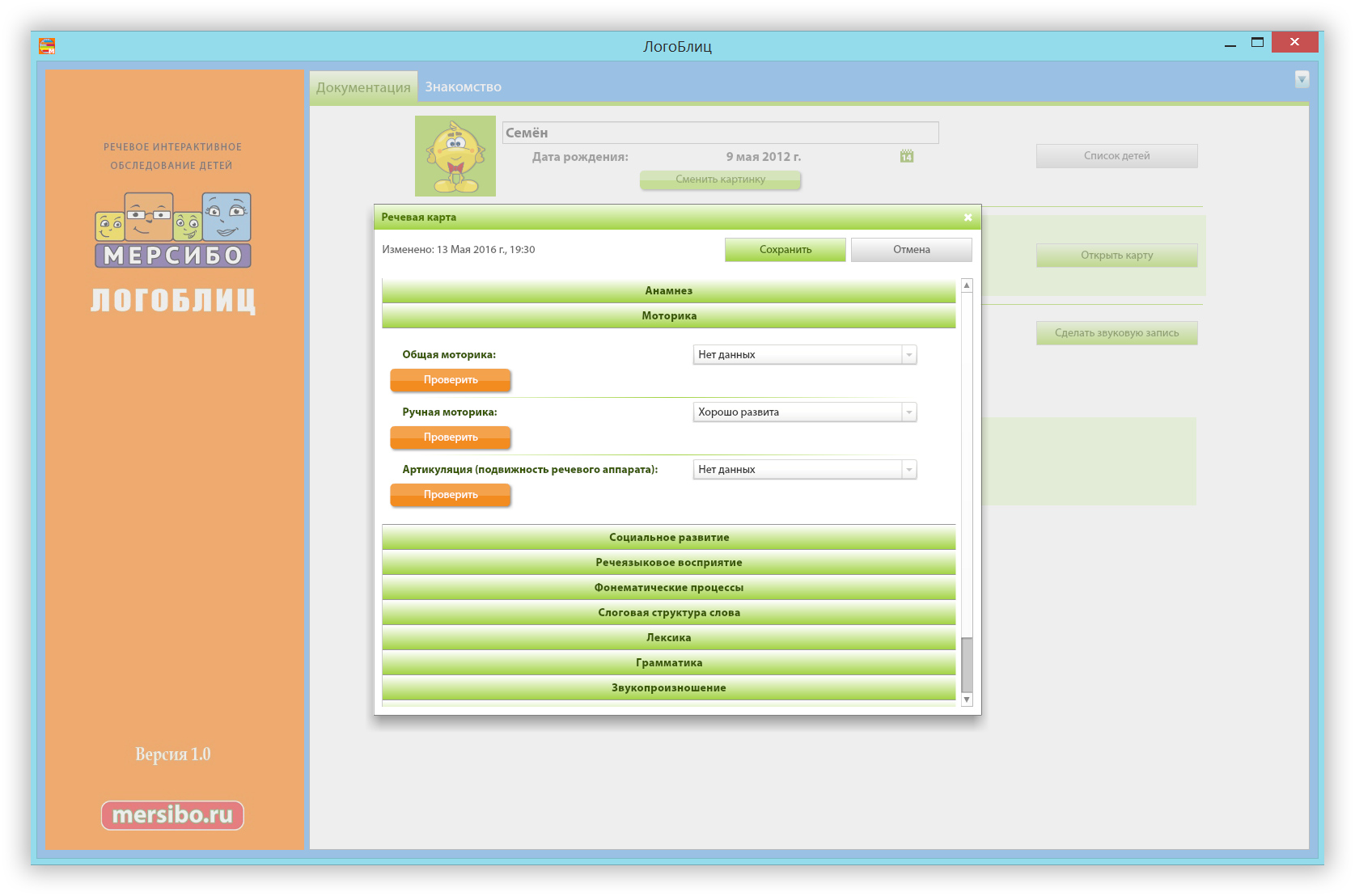Click the Версия 1.0 label

coord(172,754)
